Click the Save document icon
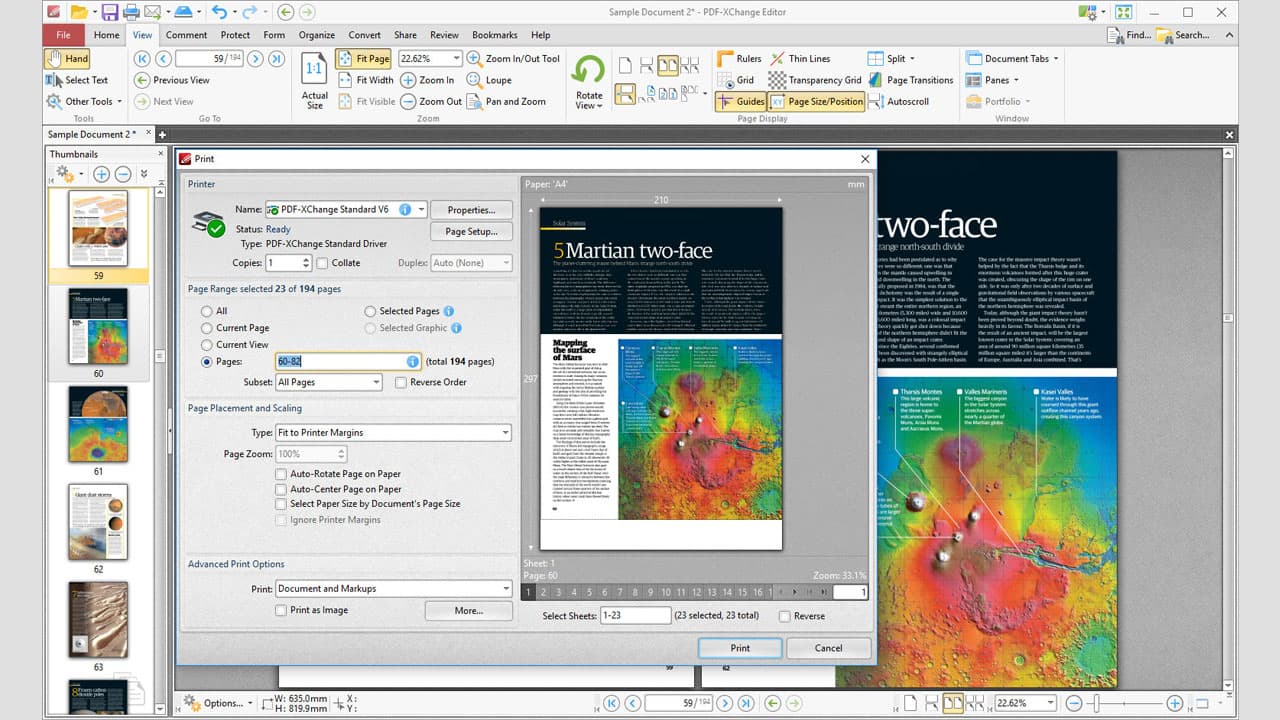The image size is (1280, 720). coord(111,11)
